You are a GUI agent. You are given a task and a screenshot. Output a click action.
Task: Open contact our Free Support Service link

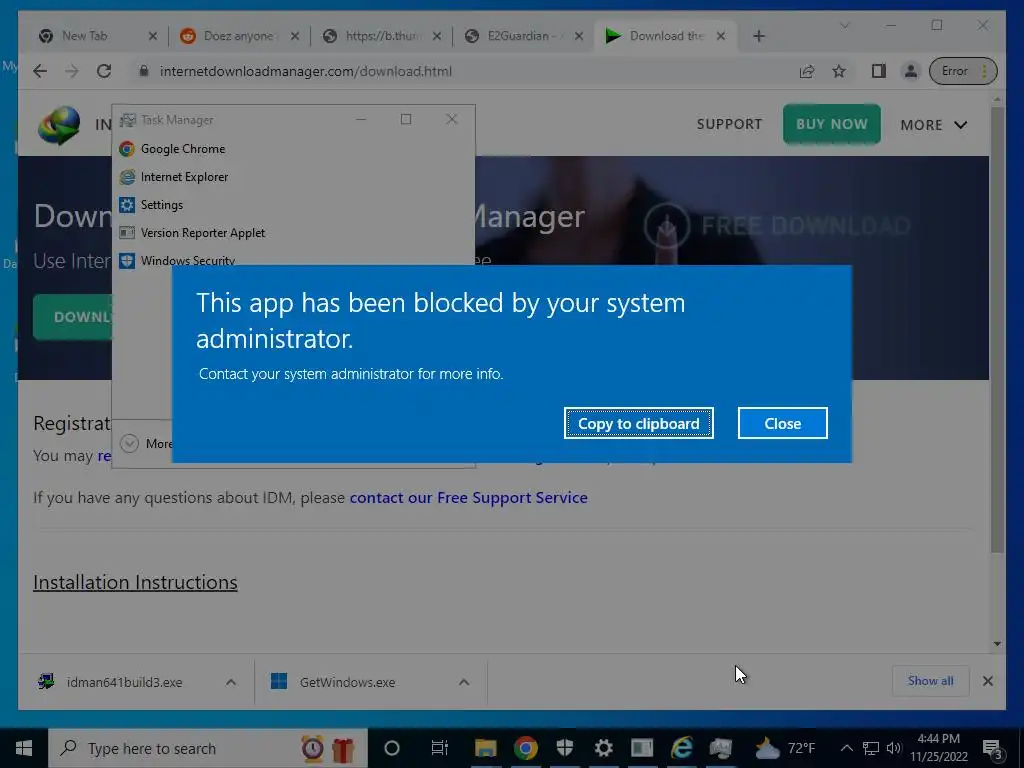pyautogui.click(x=468, y=498)
